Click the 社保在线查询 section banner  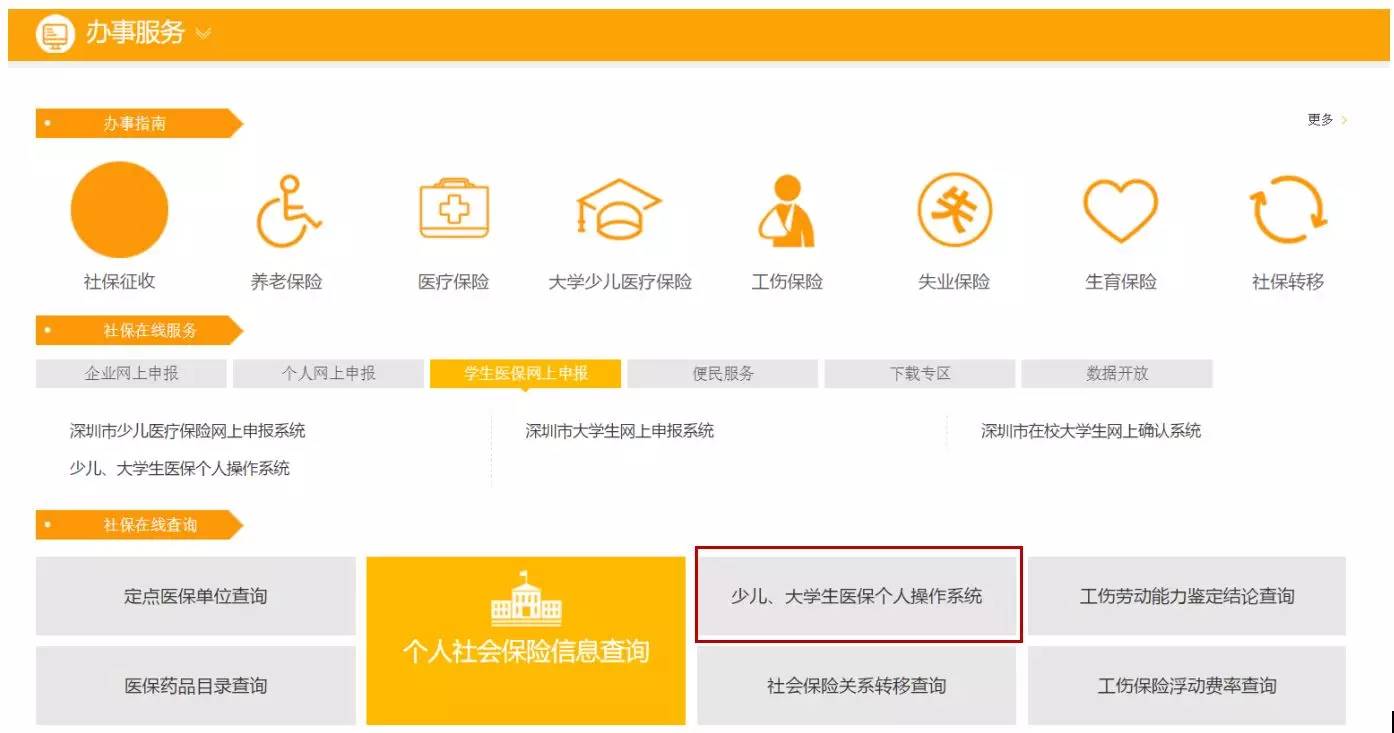pos(139,524)
